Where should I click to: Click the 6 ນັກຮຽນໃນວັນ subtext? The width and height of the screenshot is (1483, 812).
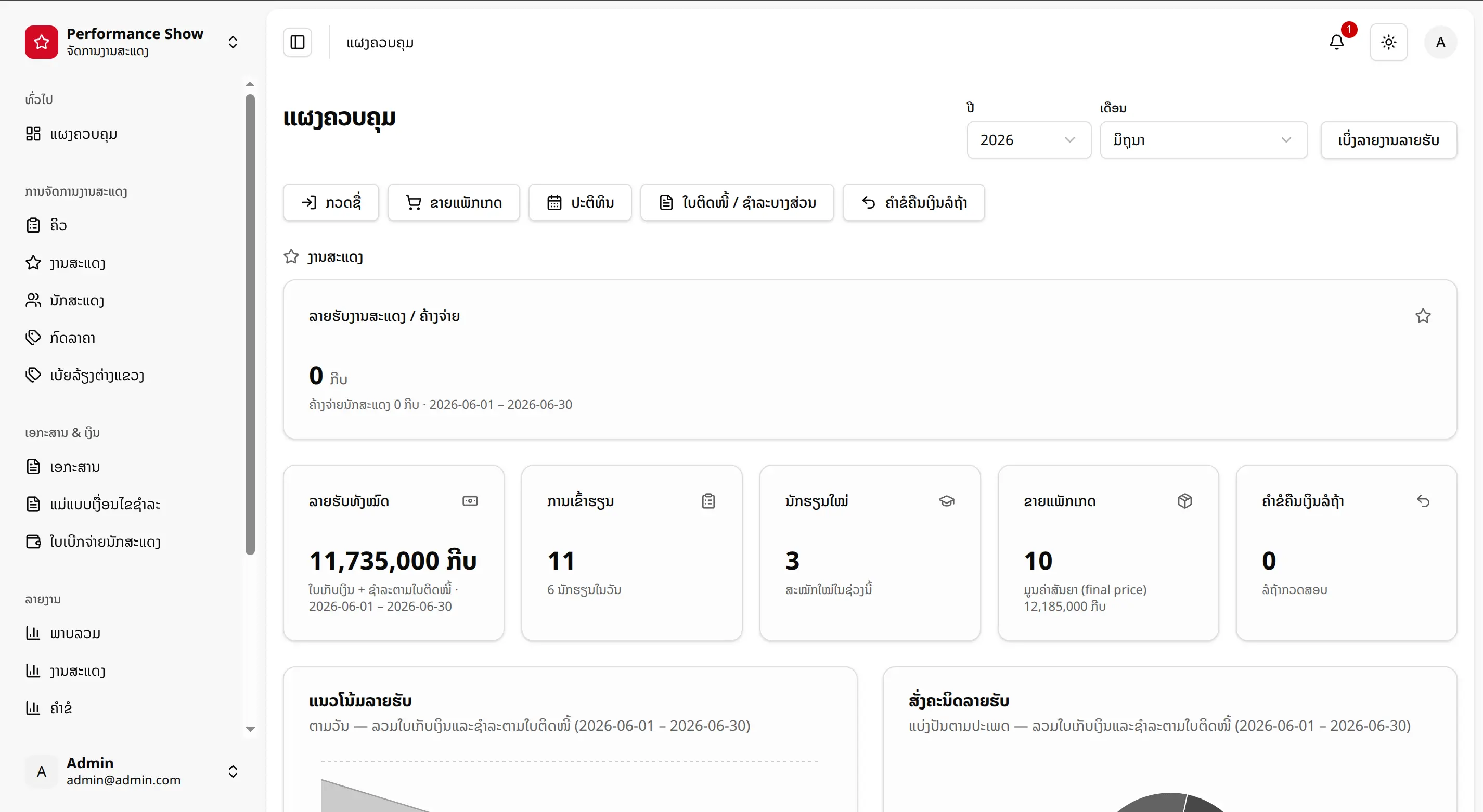tap(584, 590)
